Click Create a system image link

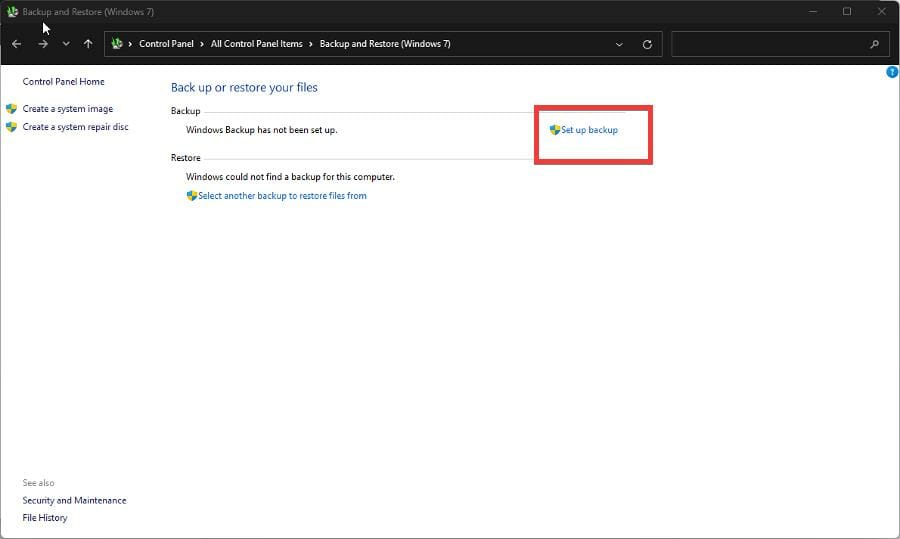coord(68,108)
